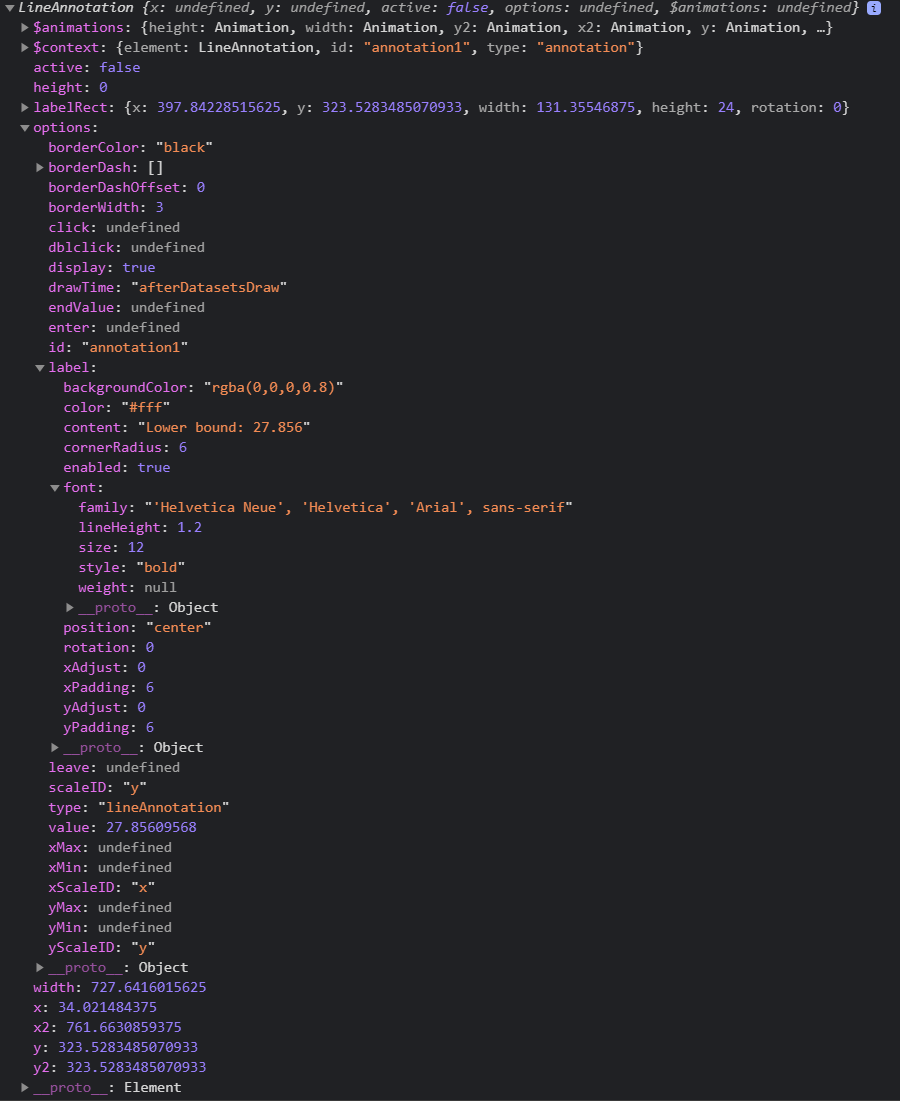
Task: Click the font family string value
Action: tap(359, 508)
